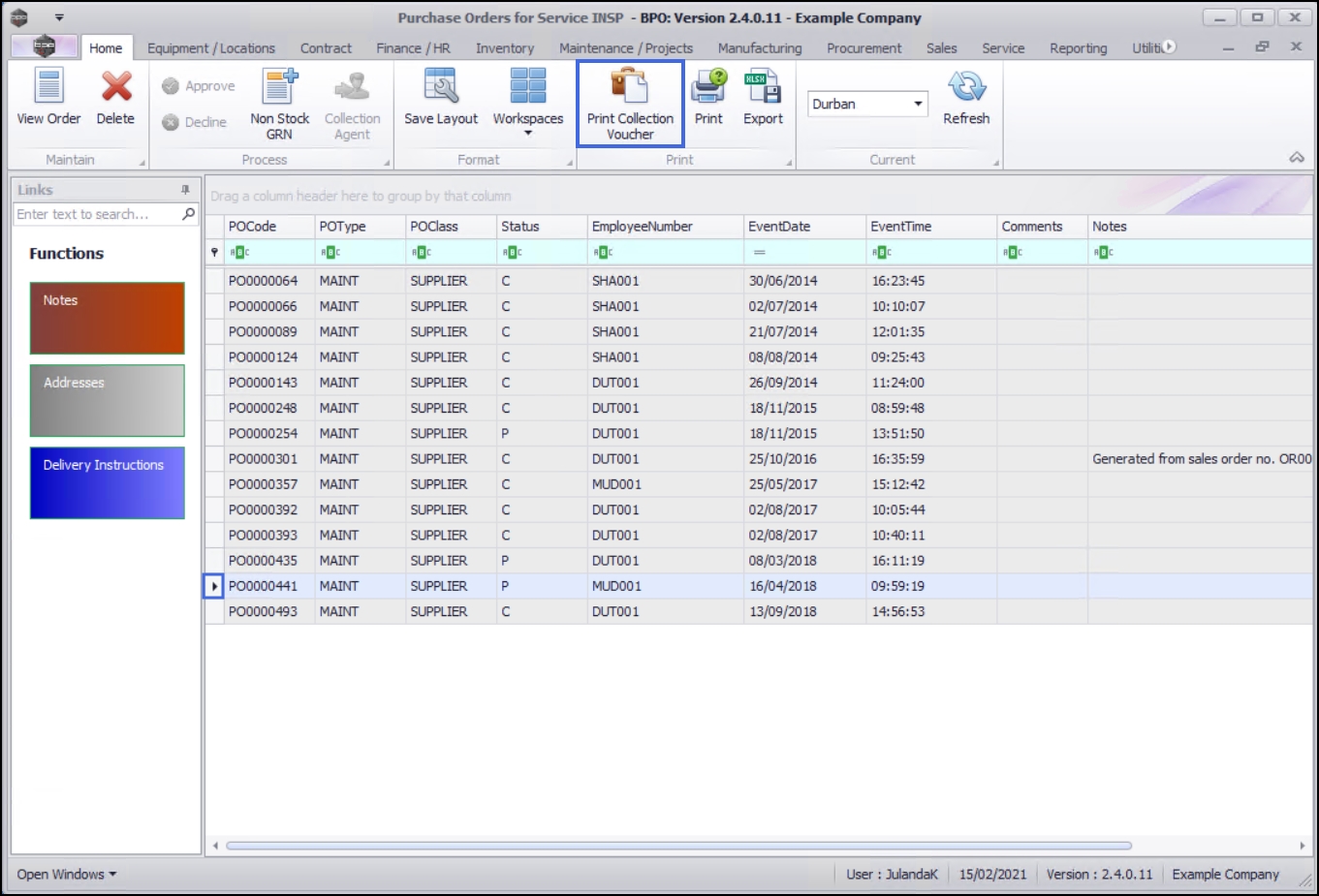
Task: Expand the Durban site dropdown
Action: pos(918,104)
